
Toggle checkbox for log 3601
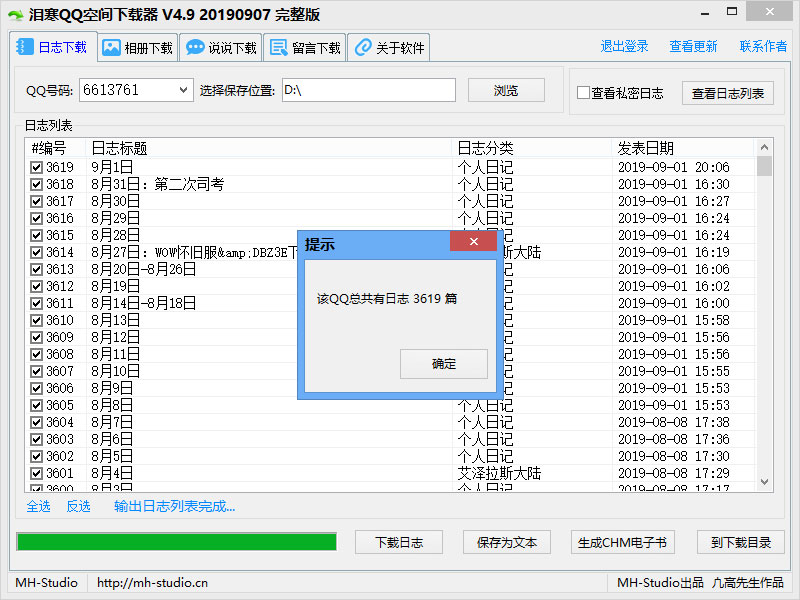[36, 473]
